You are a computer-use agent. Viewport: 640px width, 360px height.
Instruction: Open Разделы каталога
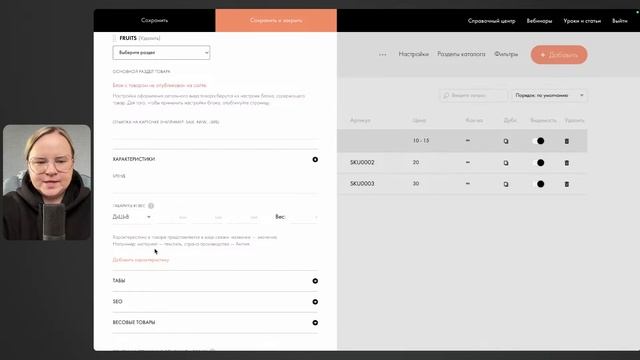click(x=461, y=54)
